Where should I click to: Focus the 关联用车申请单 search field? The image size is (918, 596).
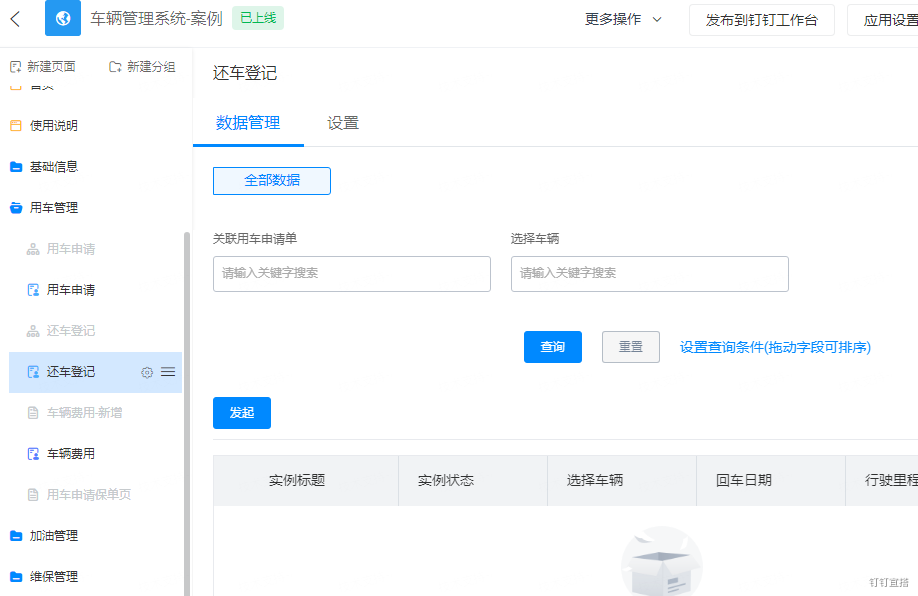point(352,273)
